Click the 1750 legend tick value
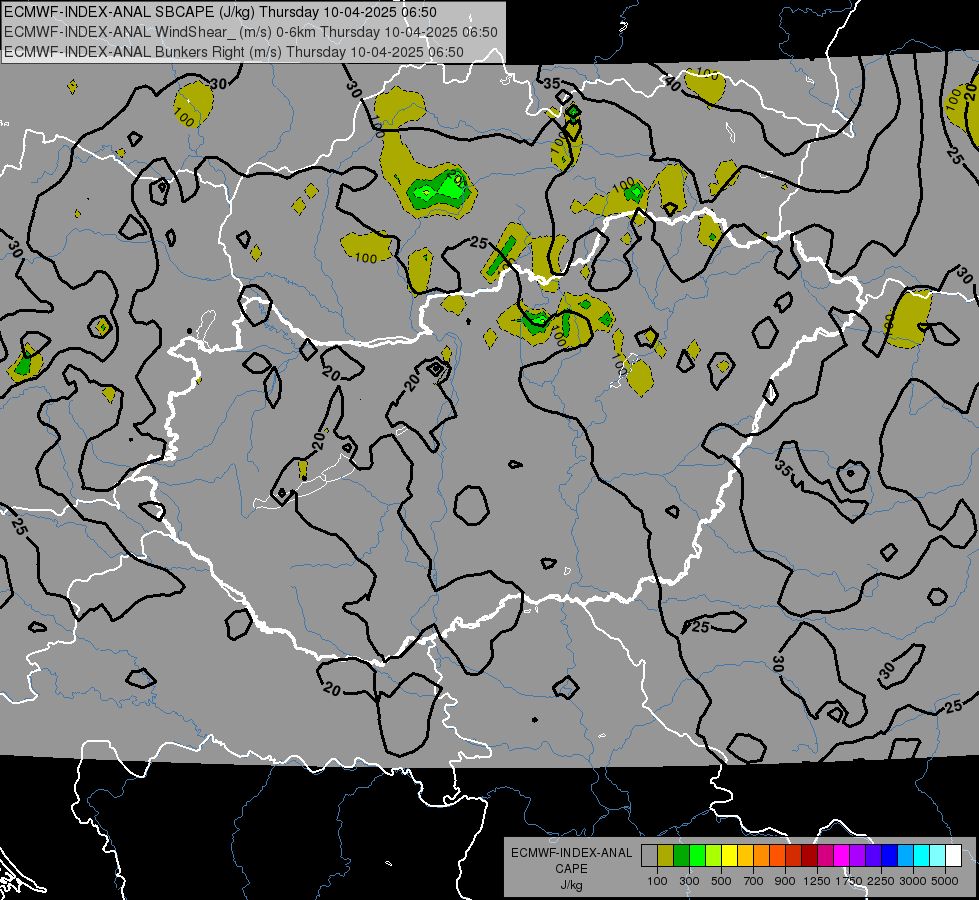 click(849, 881)
